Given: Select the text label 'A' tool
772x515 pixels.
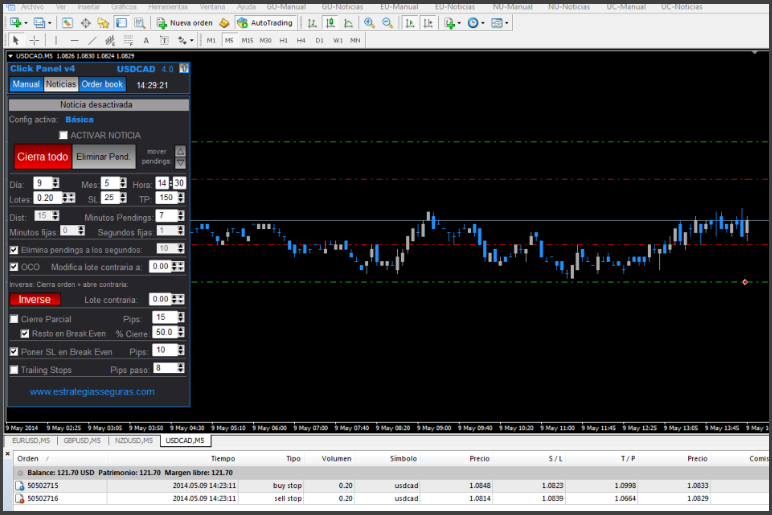Looking at the screenshot, I should coord(146,40).
